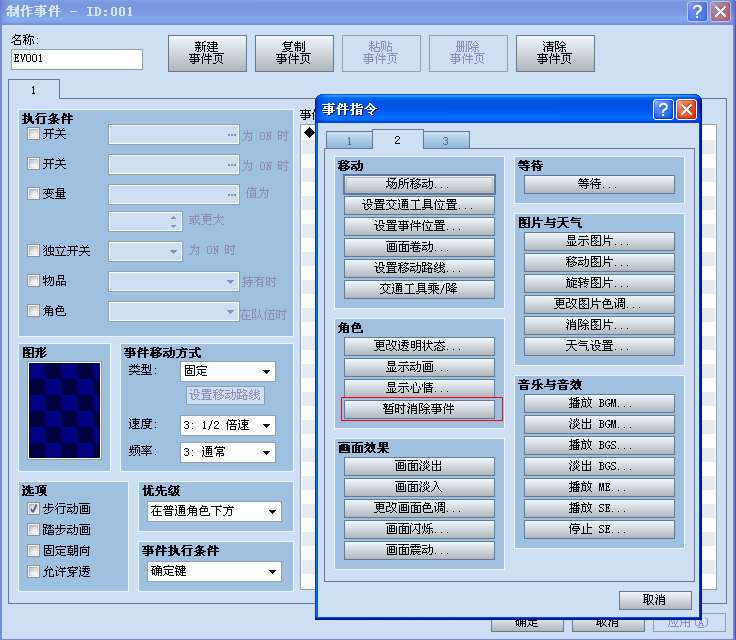Image resolution: width=736 pixels, height=640 pixels.
Task: Click the 淡出 BGM command
Action: tap(599, 424)
